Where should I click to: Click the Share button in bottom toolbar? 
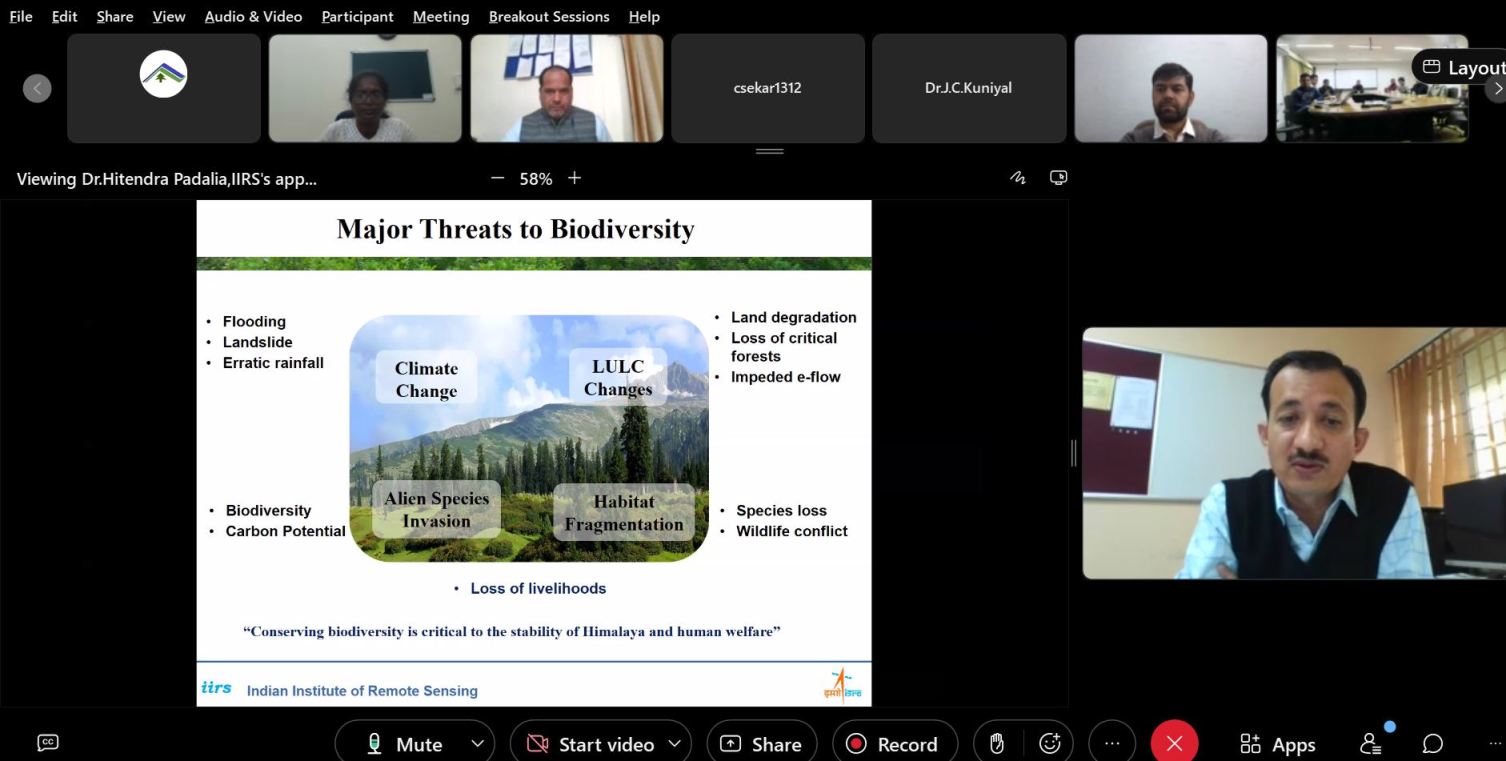761,744
